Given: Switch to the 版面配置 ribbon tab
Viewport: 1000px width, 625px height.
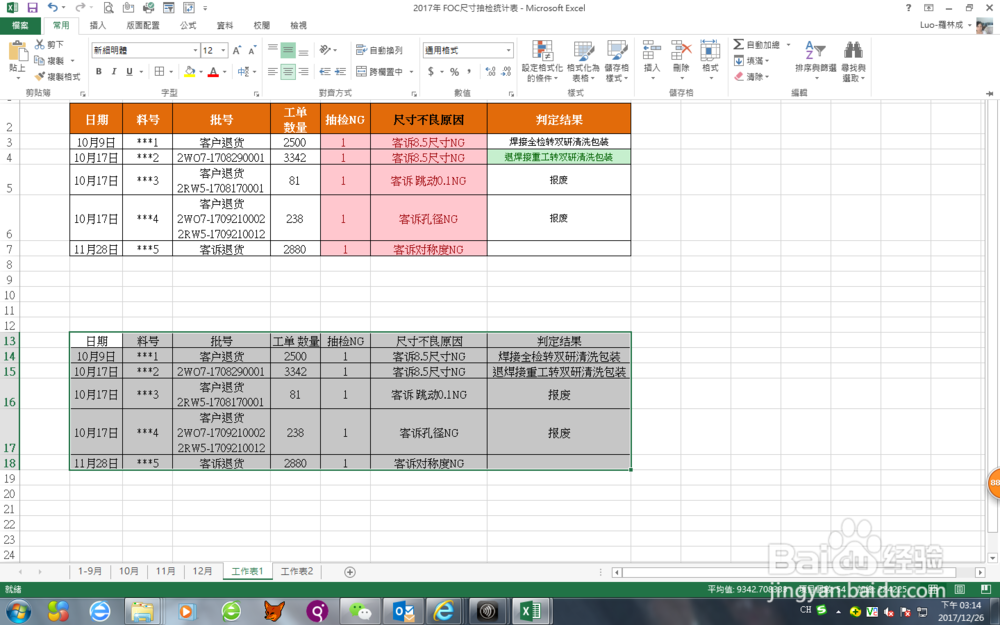Looking at the screenshot, I should pyautogui.click(x=143, y=26).
